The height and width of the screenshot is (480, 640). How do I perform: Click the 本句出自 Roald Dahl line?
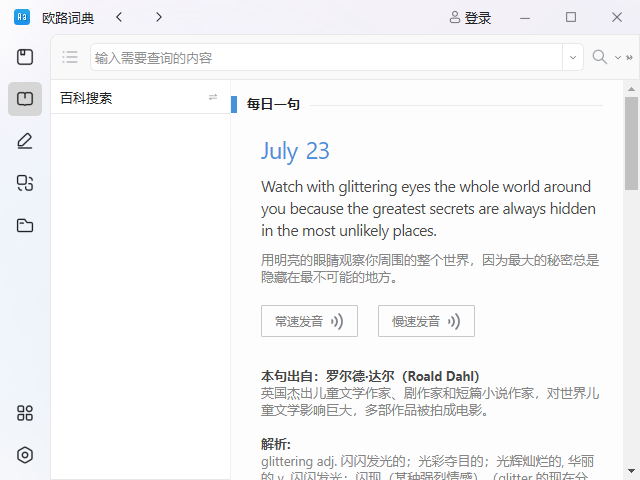pos(370,376)
